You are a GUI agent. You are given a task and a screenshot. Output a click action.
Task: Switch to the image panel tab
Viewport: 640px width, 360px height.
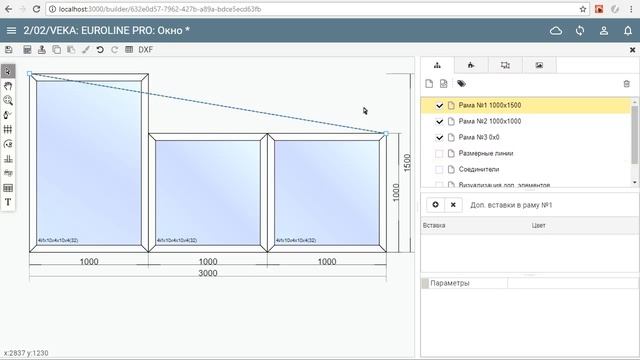pyautogui.click(x=539, y=65)
